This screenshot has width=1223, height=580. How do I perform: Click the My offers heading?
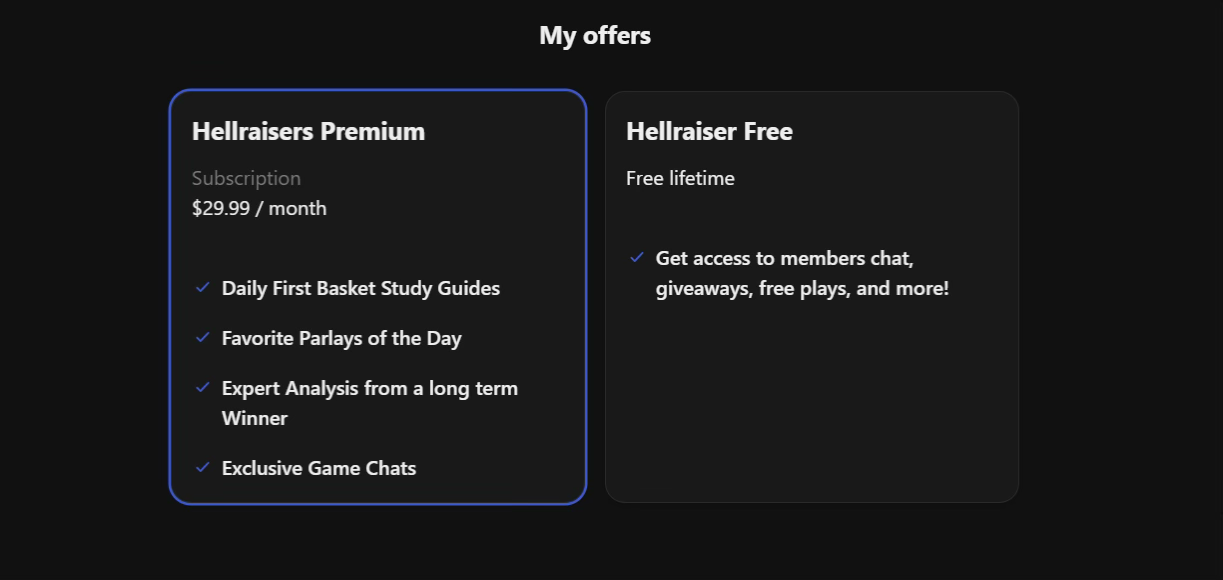(x=594, y=34)
